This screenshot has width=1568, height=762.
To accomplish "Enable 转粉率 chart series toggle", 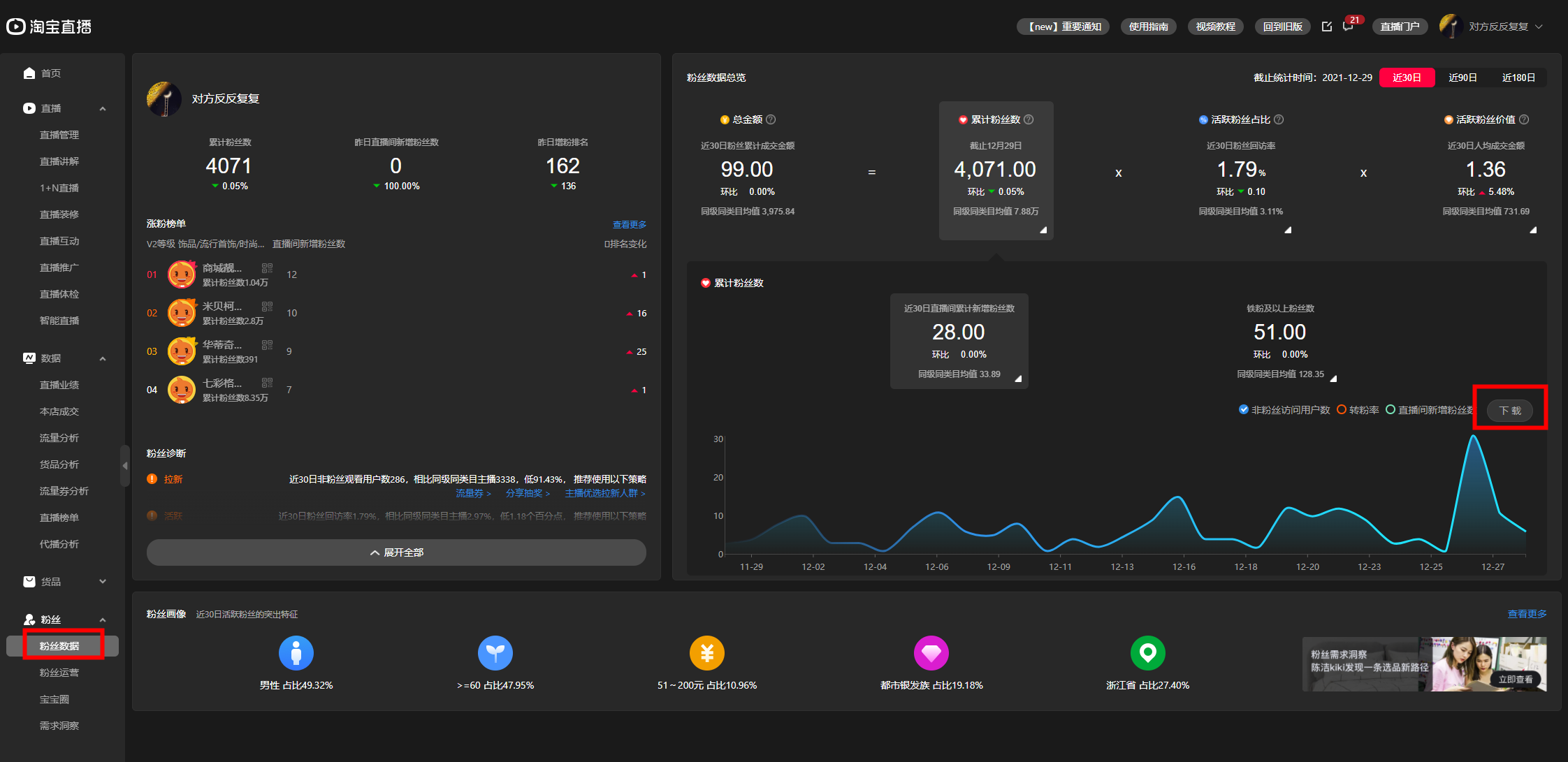I will (1342, 410).
